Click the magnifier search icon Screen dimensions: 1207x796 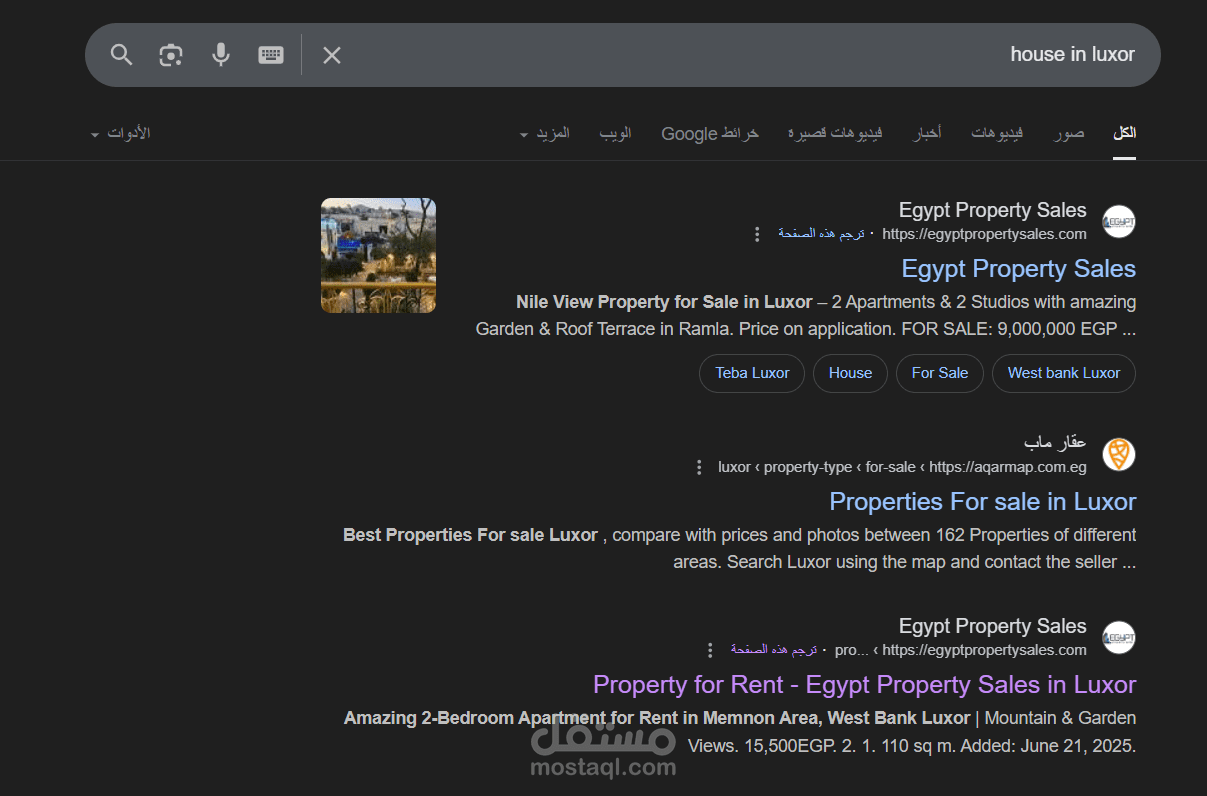121,55
